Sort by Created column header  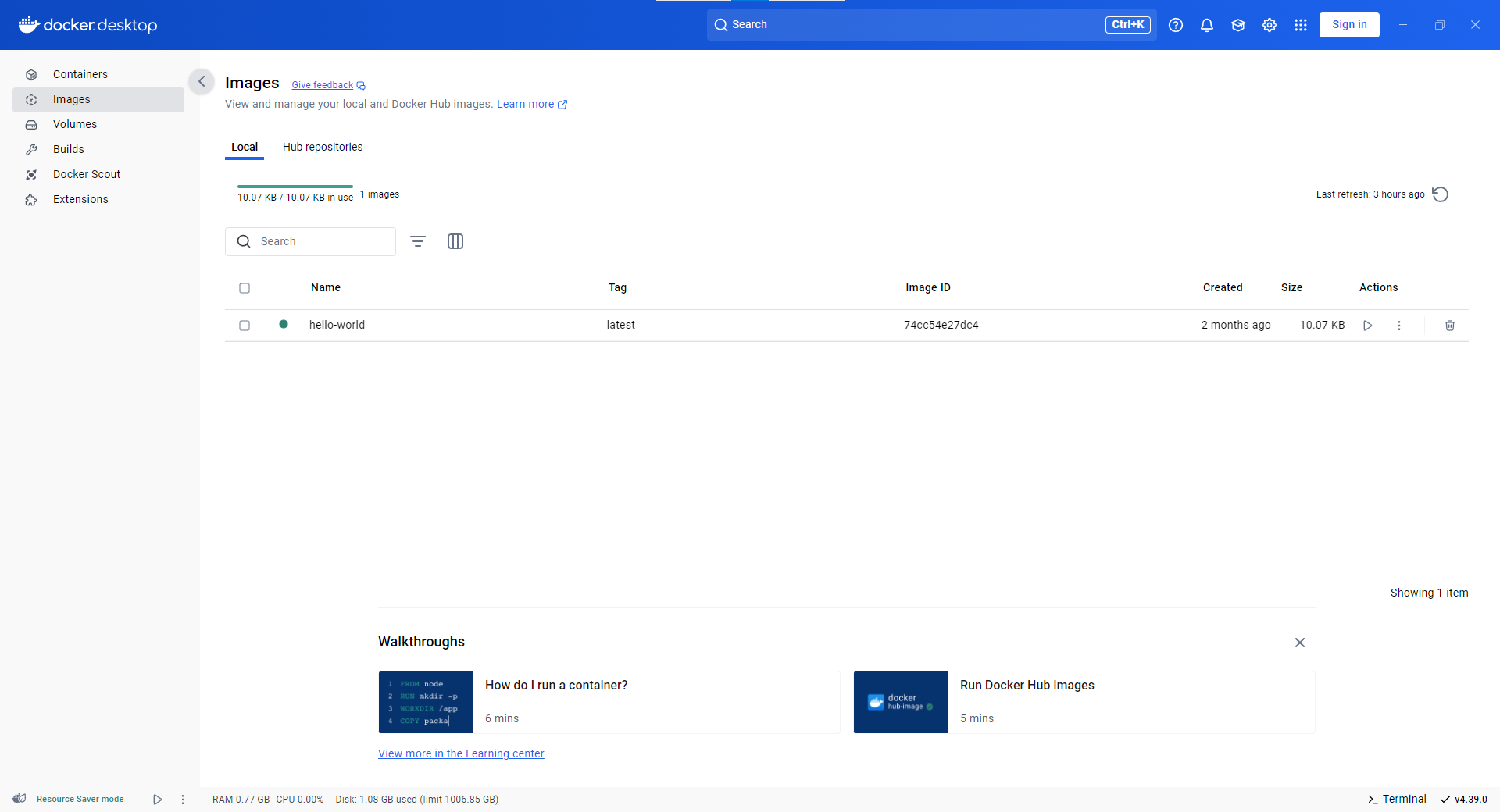tap(1223, 287)
